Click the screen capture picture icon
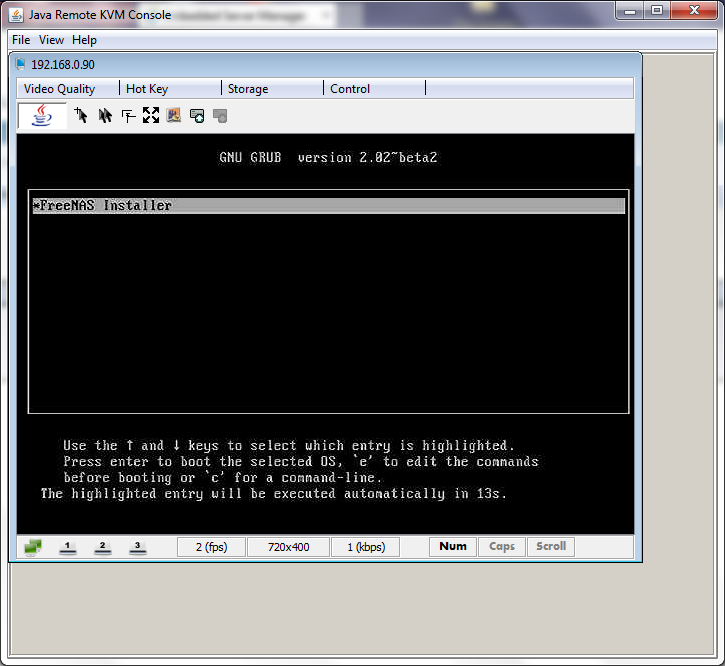 click(174, 116)
